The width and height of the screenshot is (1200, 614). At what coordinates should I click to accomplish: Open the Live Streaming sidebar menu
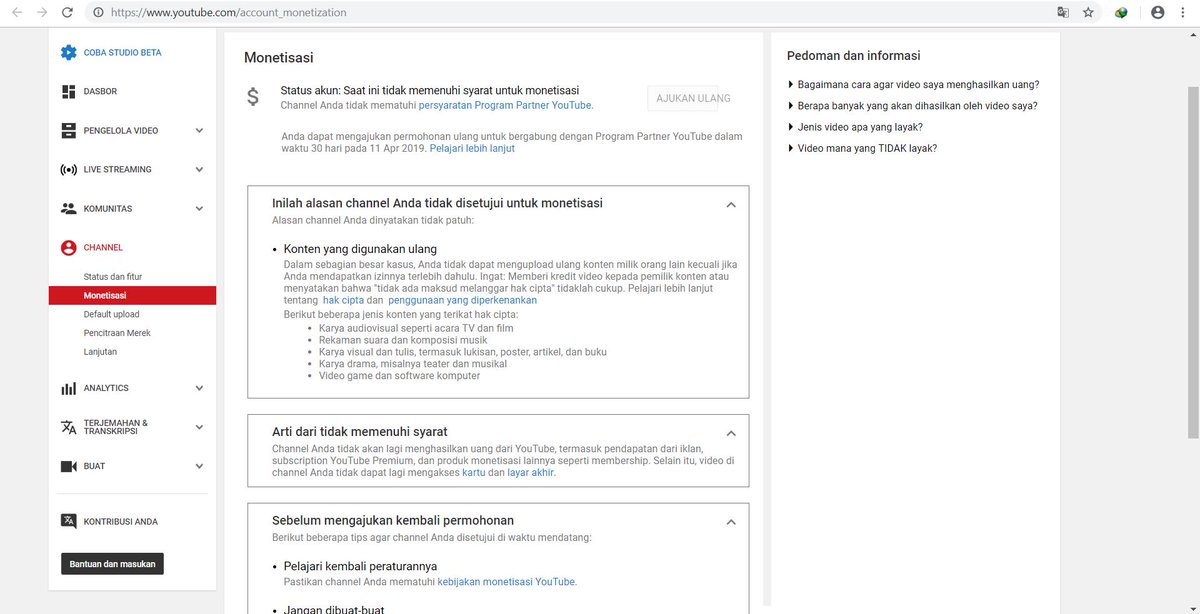pyautogui.click(x=132, y=170)
